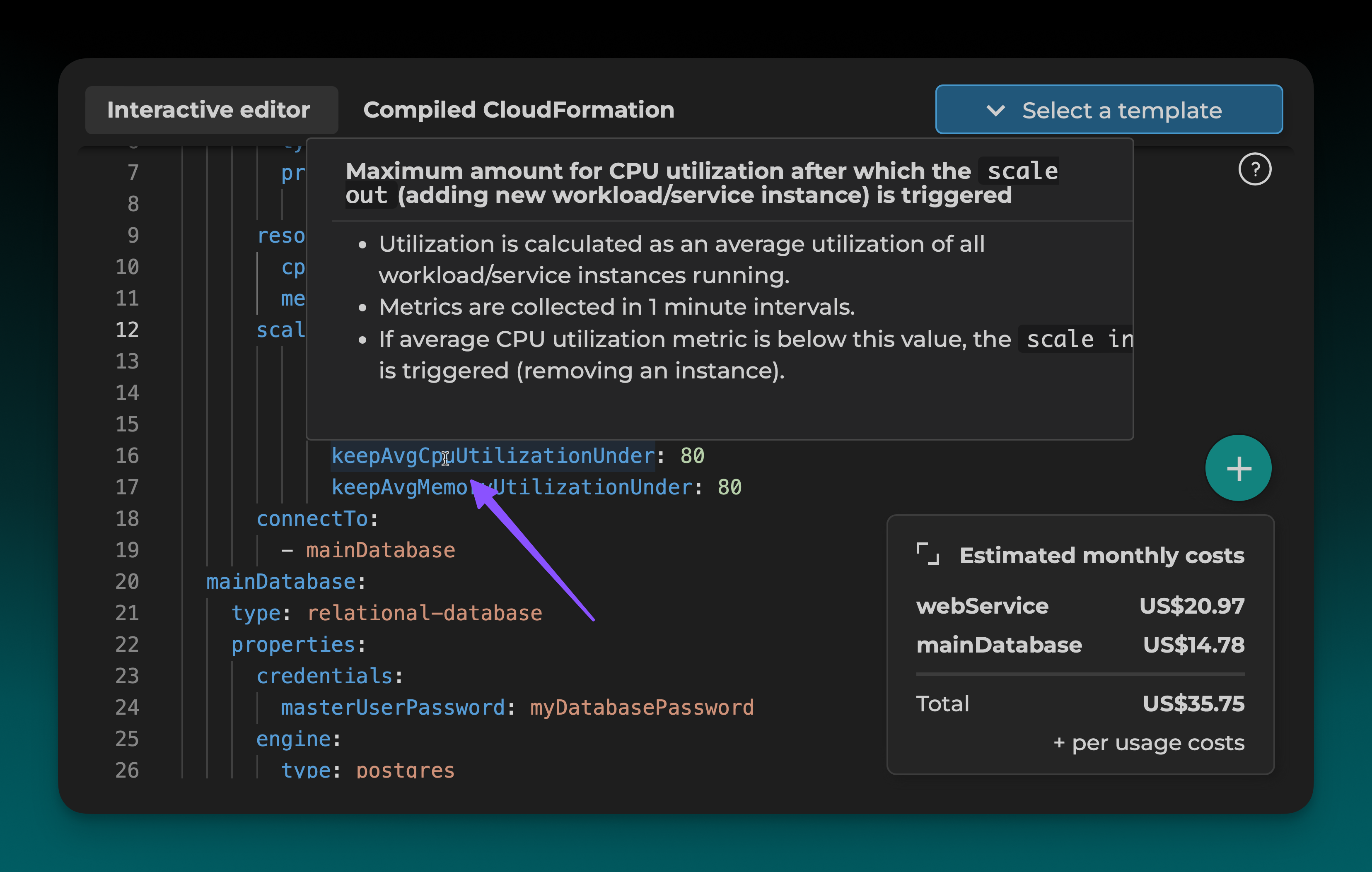Click line number 24 in the gutter
Image resolution: width=1372 pixels, height=872 pixels.
pos(127,707)
